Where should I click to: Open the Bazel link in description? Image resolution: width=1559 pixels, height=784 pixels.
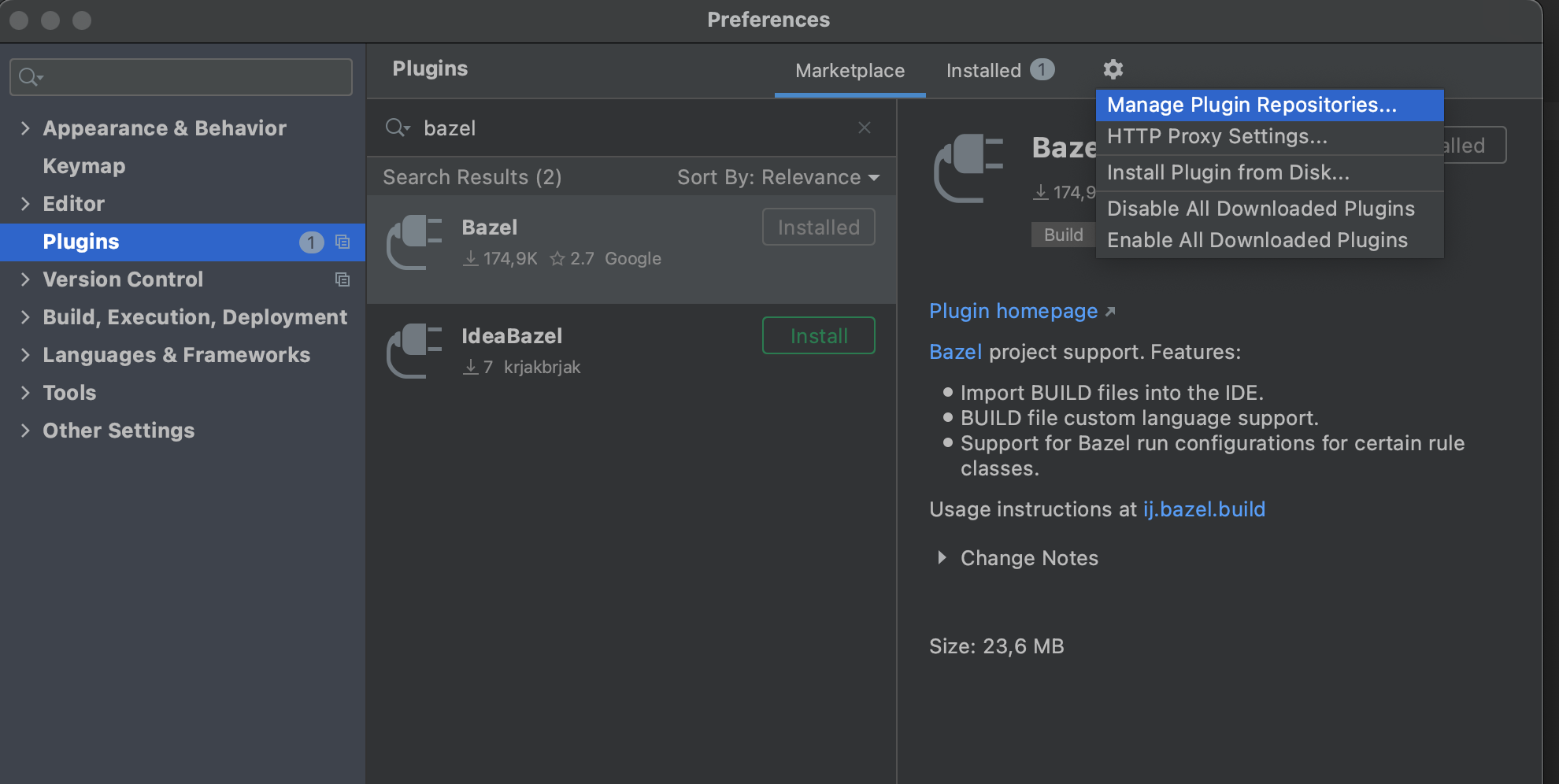[x=955, y=352]
